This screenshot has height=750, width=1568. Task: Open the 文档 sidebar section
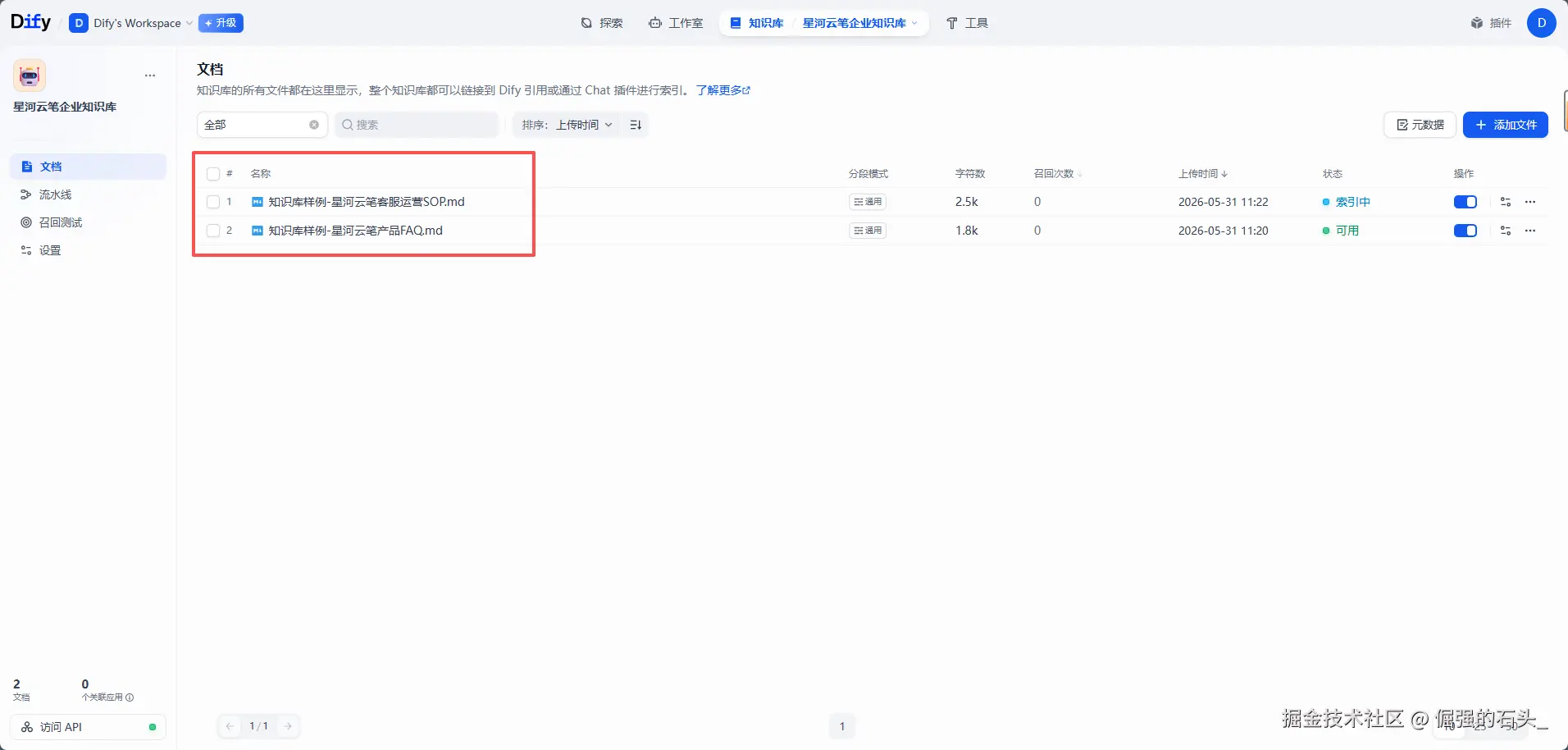click(89, 167)
